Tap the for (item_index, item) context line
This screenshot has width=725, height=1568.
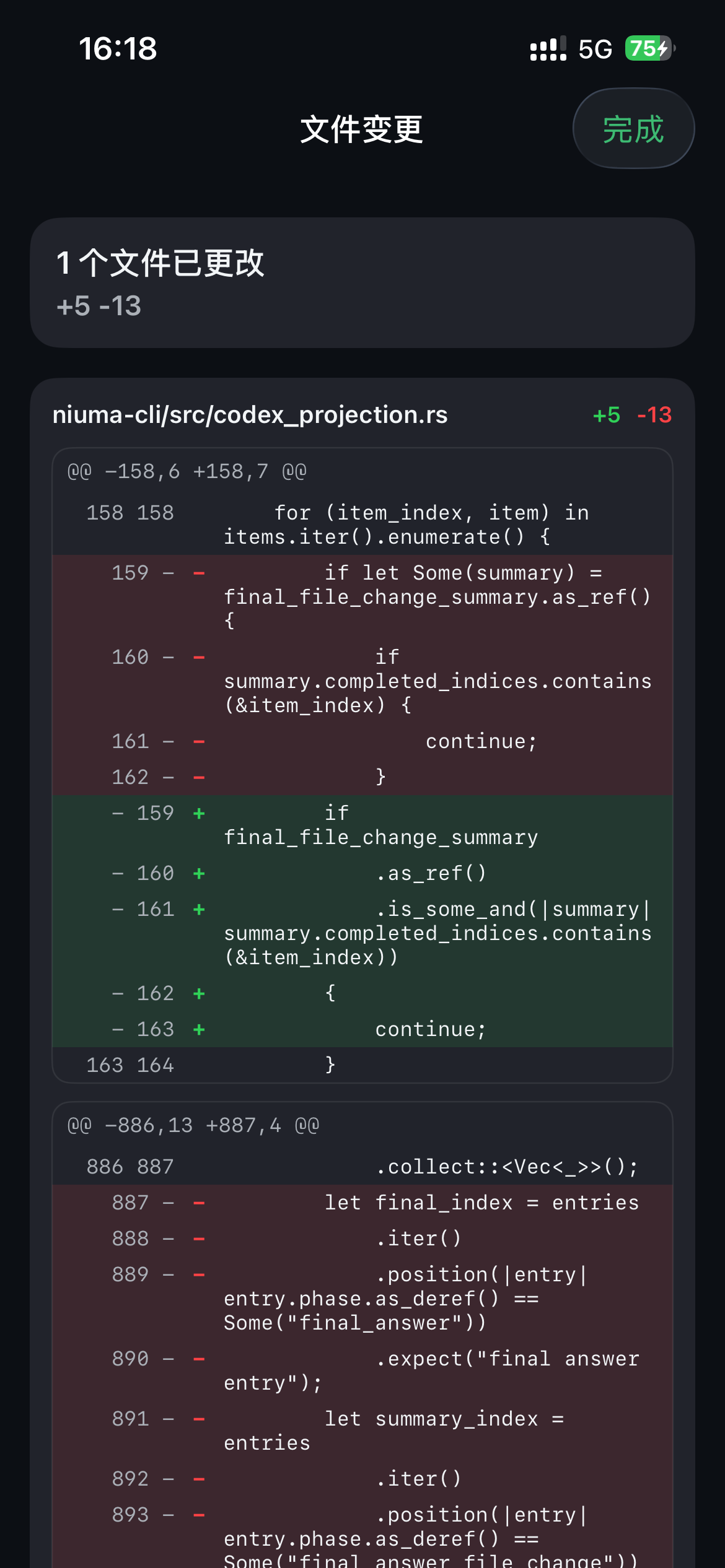(362, 525)
